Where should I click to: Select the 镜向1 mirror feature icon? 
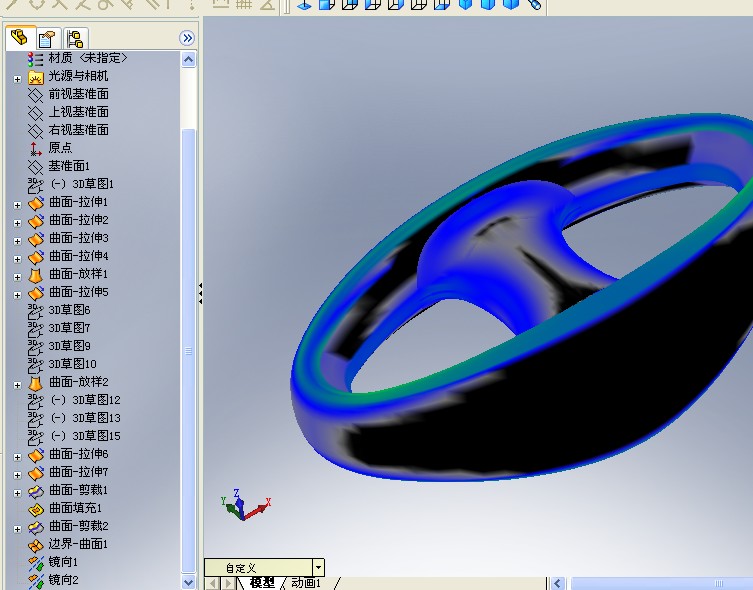36,563
